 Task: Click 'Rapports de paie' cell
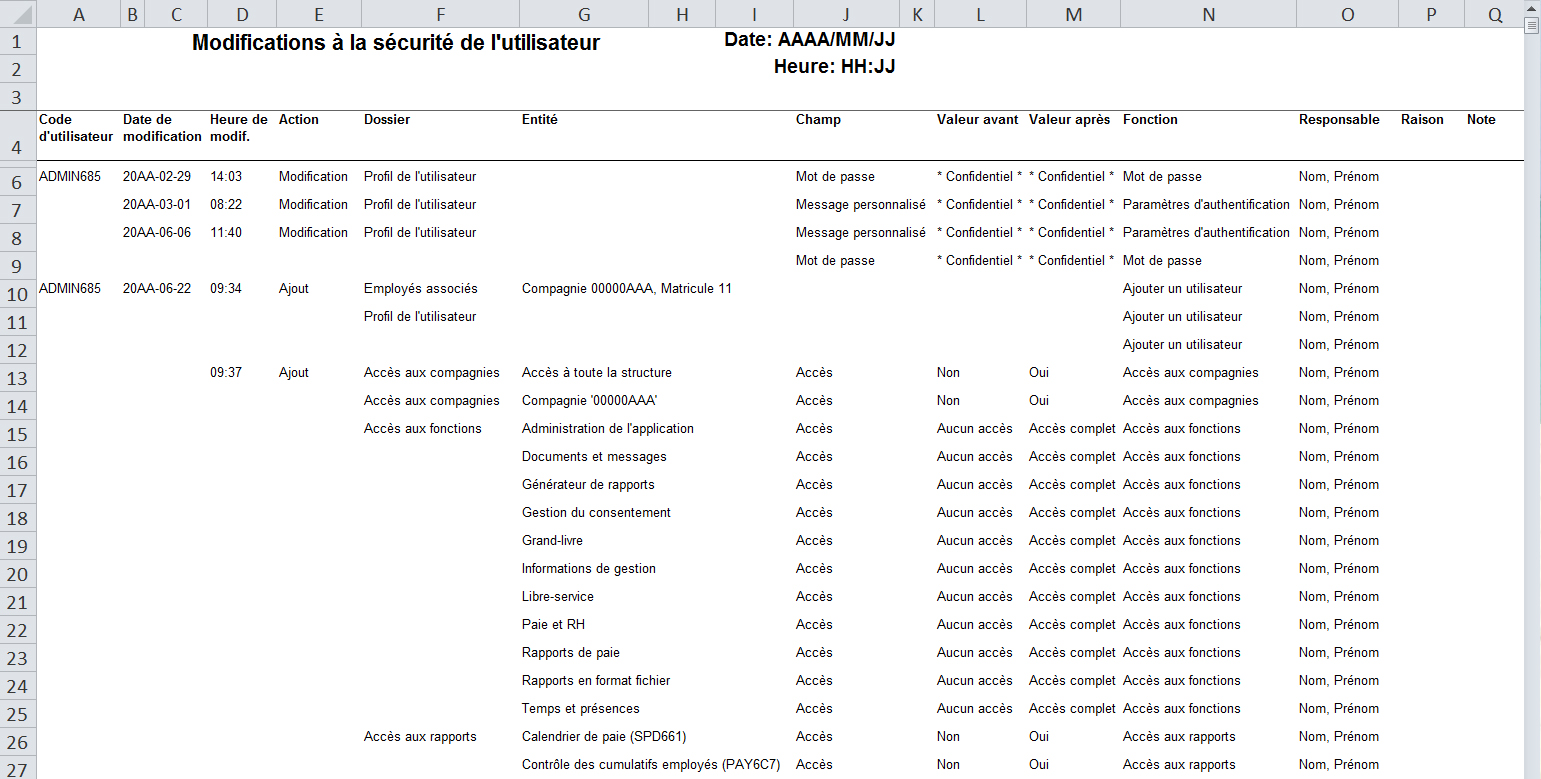pos(571,653)
